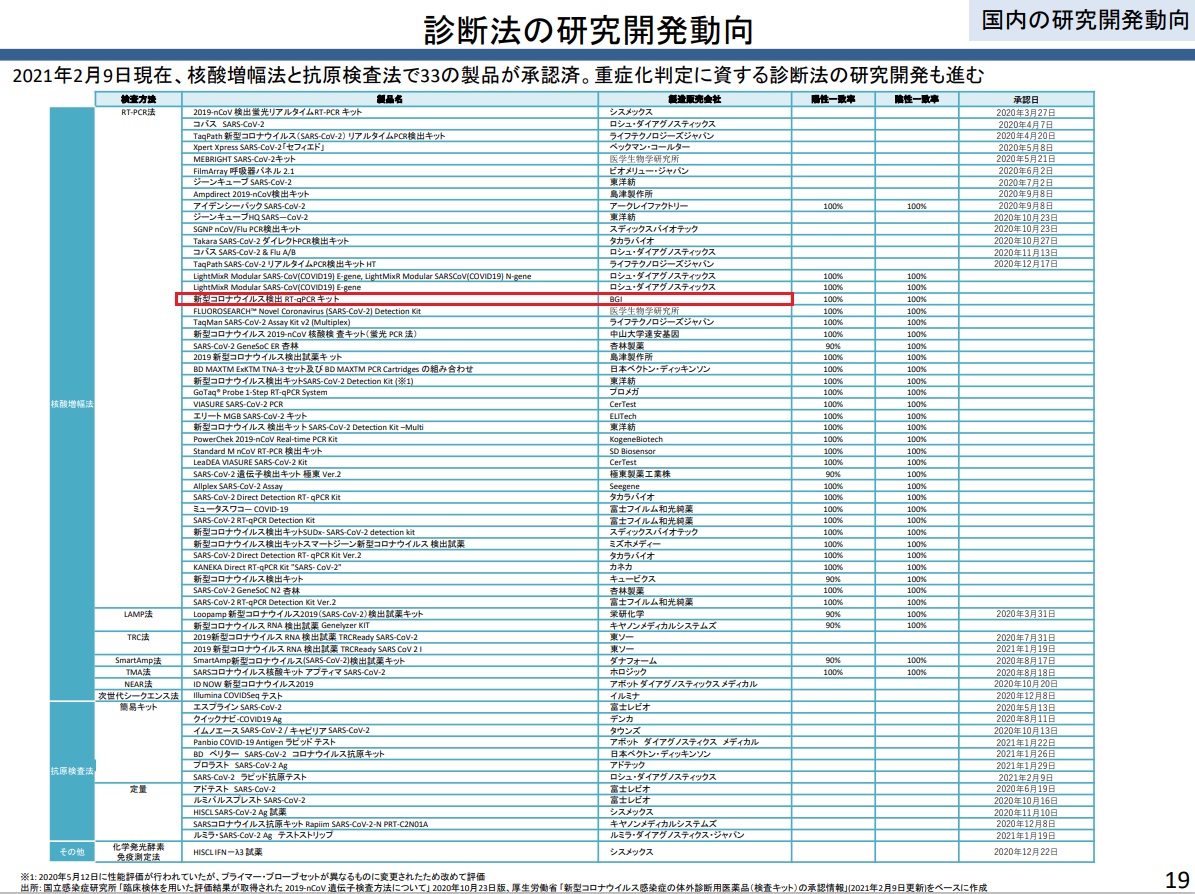Select product FilmArray 呼吸器パネル 2.1
The width and height of the screenshot is (1195, 894).
click(243, 171)
